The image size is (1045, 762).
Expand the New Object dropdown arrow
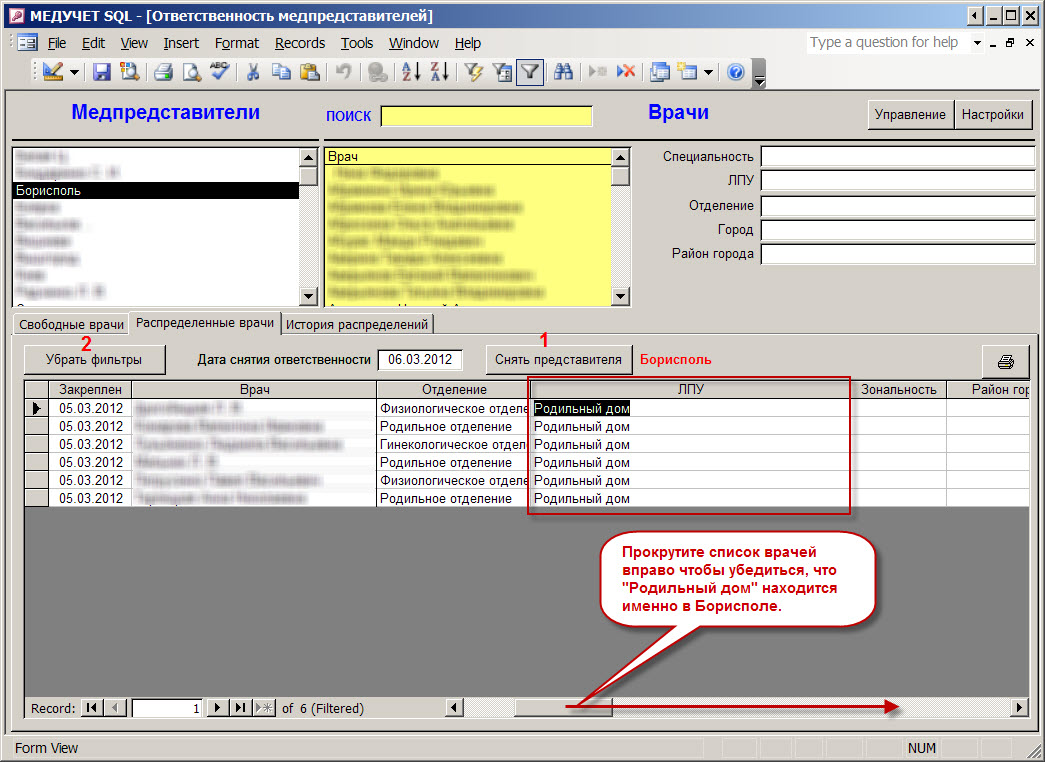pos(708,72)
